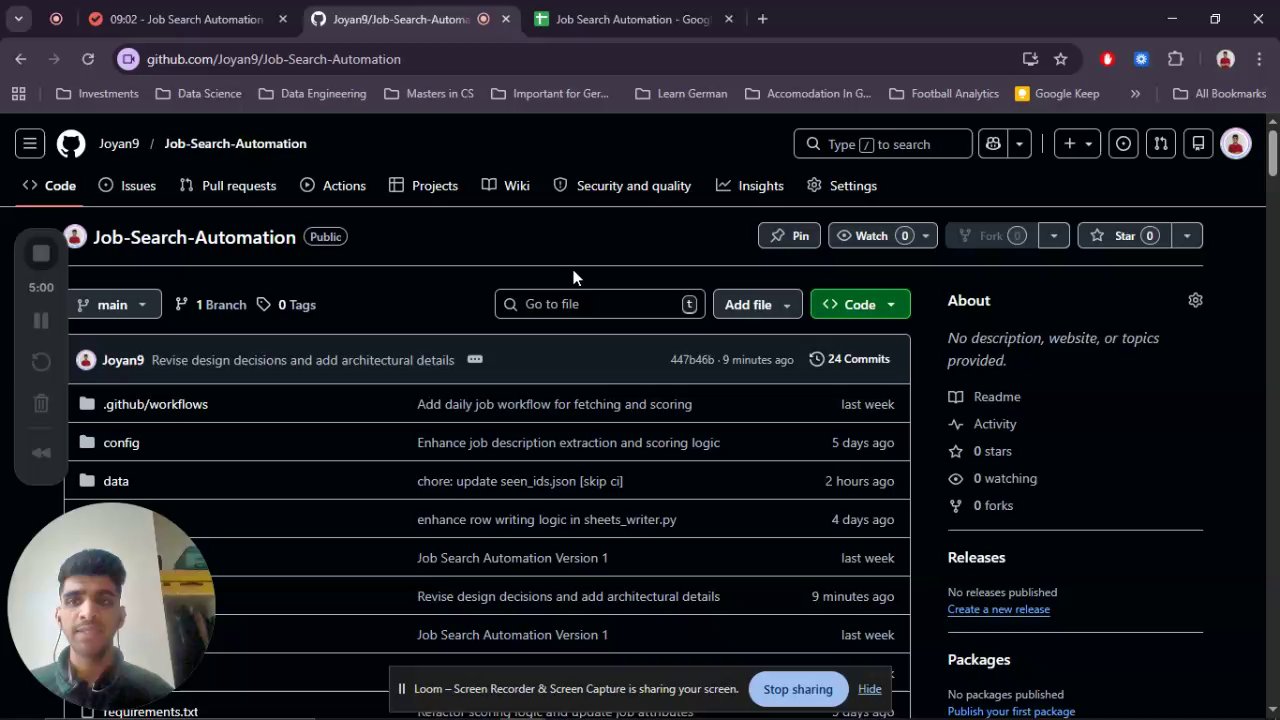Switch to the 09:02 Job Search Automation tab
The width and height of the screenshot is (1280, 720).
click(x=186, y=19)
